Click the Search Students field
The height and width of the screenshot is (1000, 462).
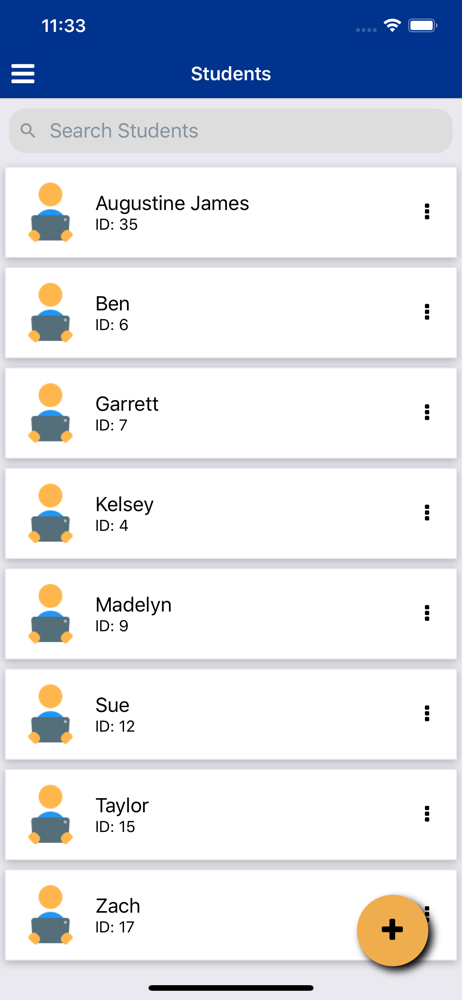(x=231, y=131)
